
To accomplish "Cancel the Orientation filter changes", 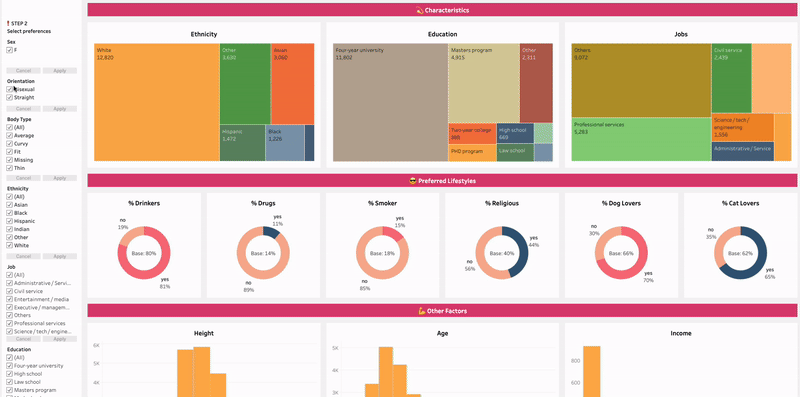I will pos(23,109).
